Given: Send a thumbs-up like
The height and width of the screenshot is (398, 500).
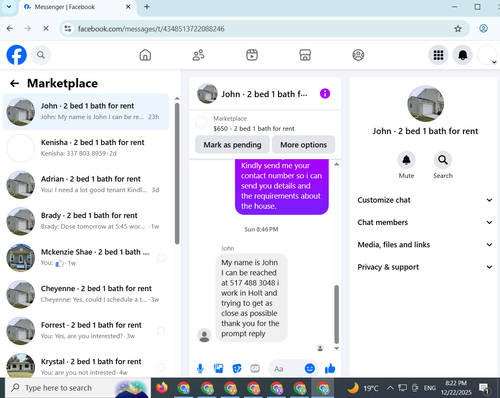Looking at the screenshot, I should pos(330,368).
